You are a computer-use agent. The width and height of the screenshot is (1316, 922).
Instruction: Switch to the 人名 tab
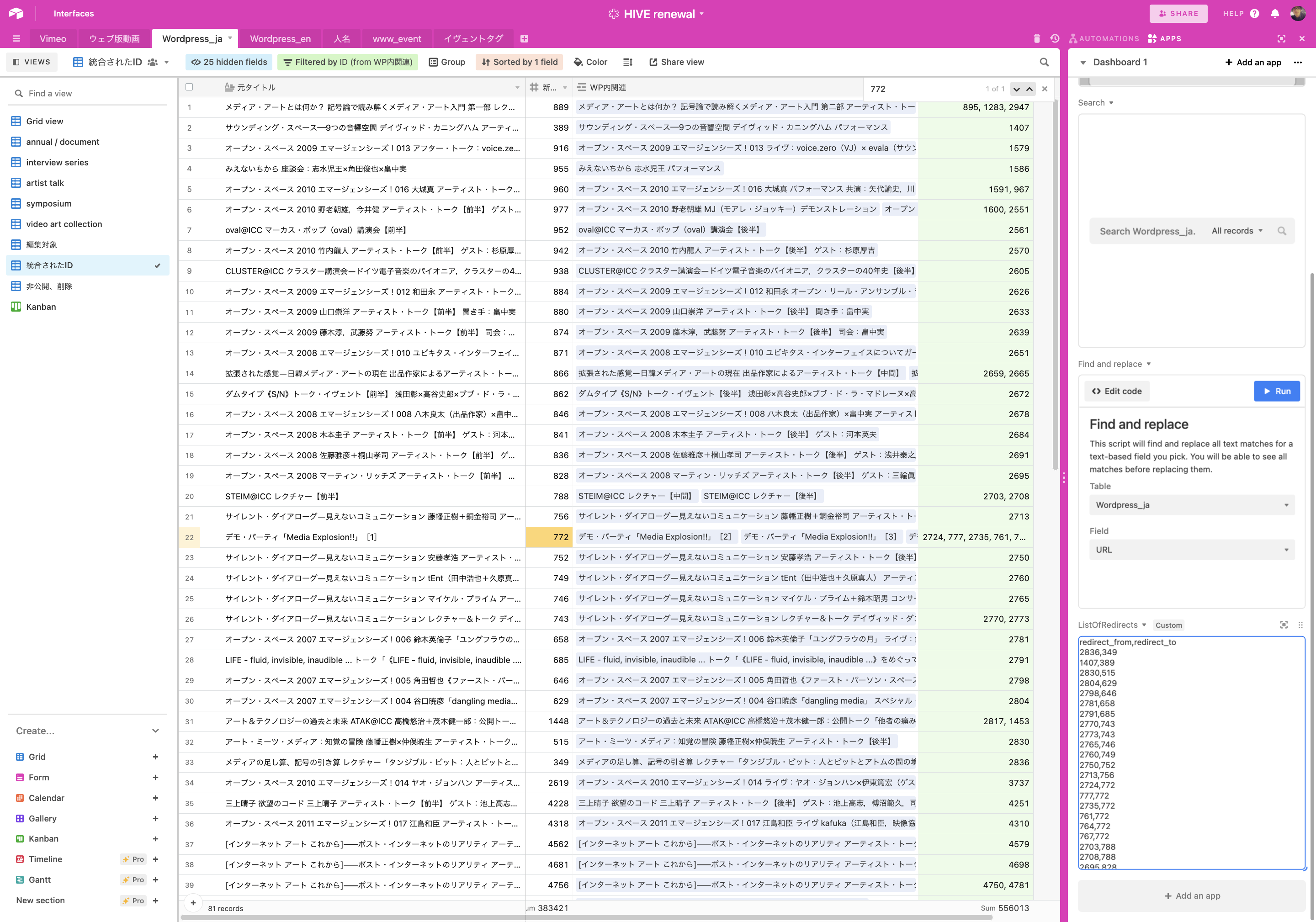pyautogui.click(x=342, y=38)
